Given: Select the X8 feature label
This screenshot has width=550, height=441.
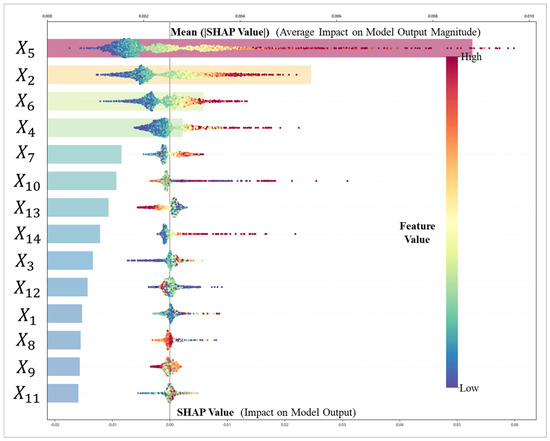Looking at the screenshot, I should (x=26, y=341).
